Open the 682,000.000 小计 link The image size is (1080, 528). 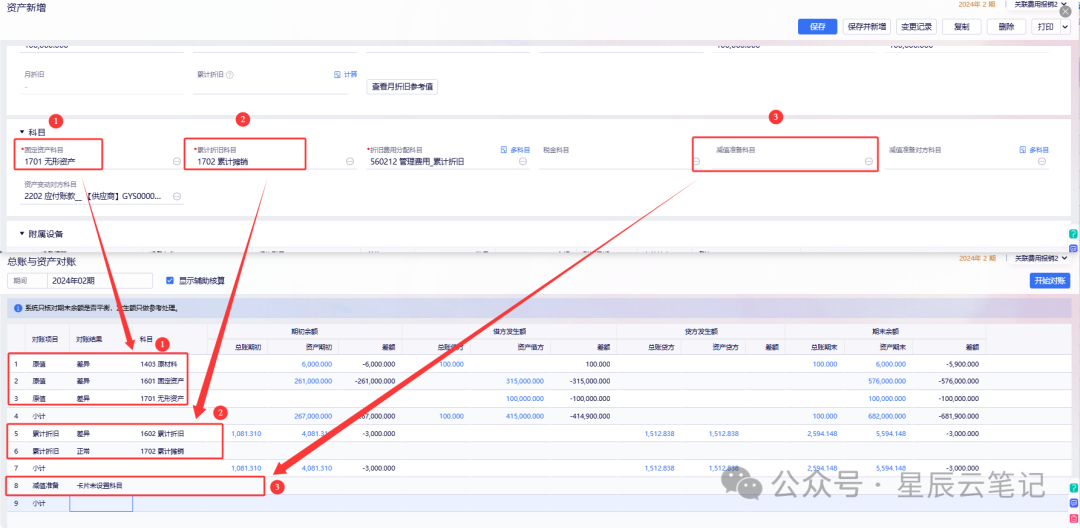coord(886,416)
